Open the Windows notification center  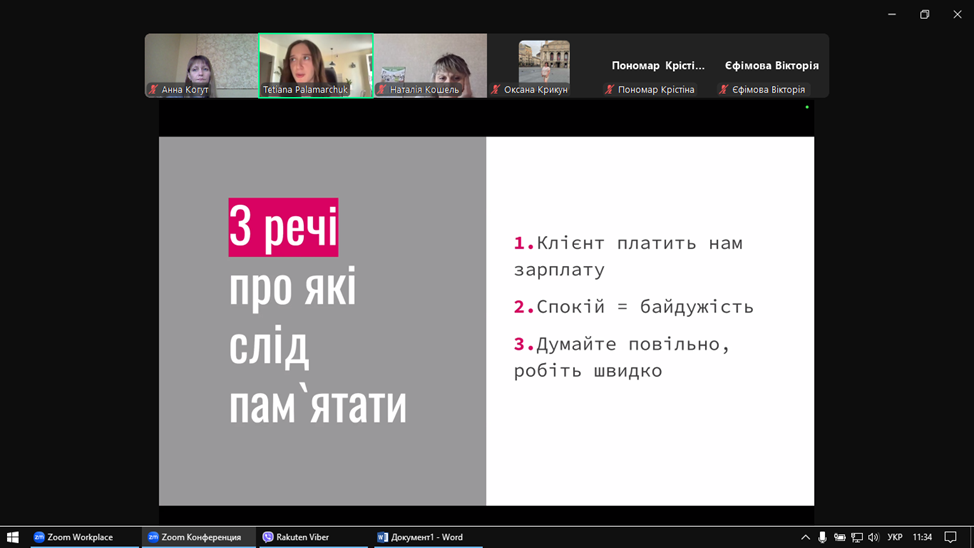coord(950,537)
